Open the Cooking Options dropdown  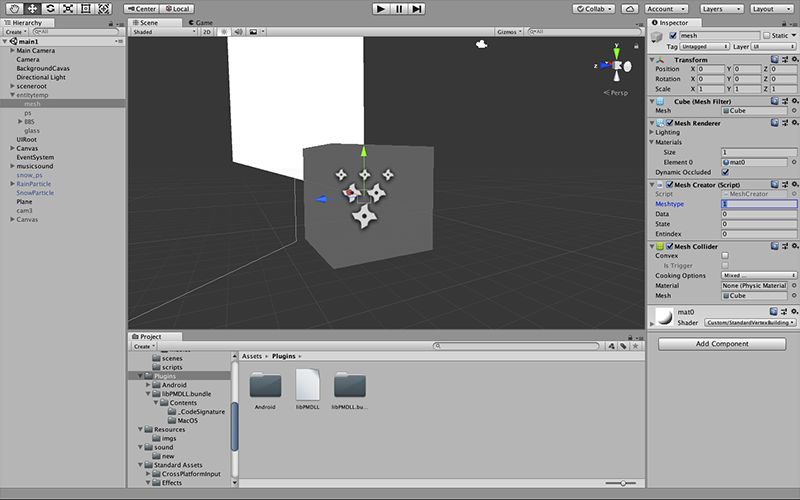tap(759, 276)
